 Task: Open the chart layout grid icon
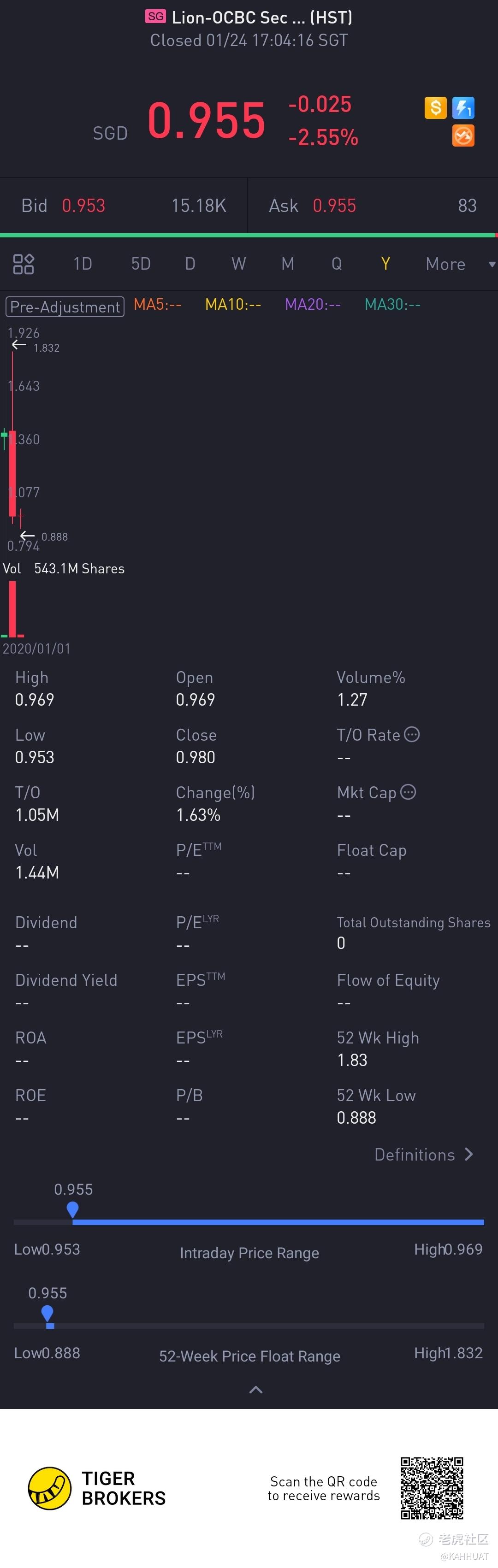tap(24, 264)
